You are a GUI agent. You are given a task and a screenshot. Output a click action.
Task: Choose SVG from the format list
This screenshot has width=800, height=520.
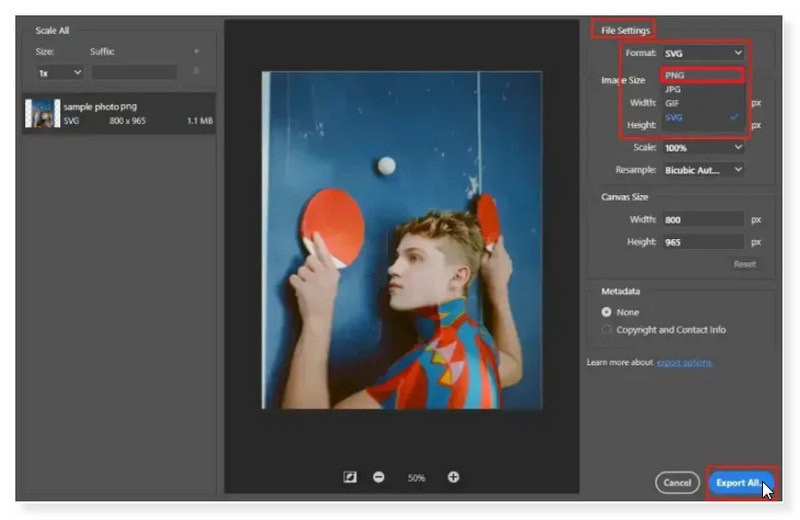coord(702,117)
